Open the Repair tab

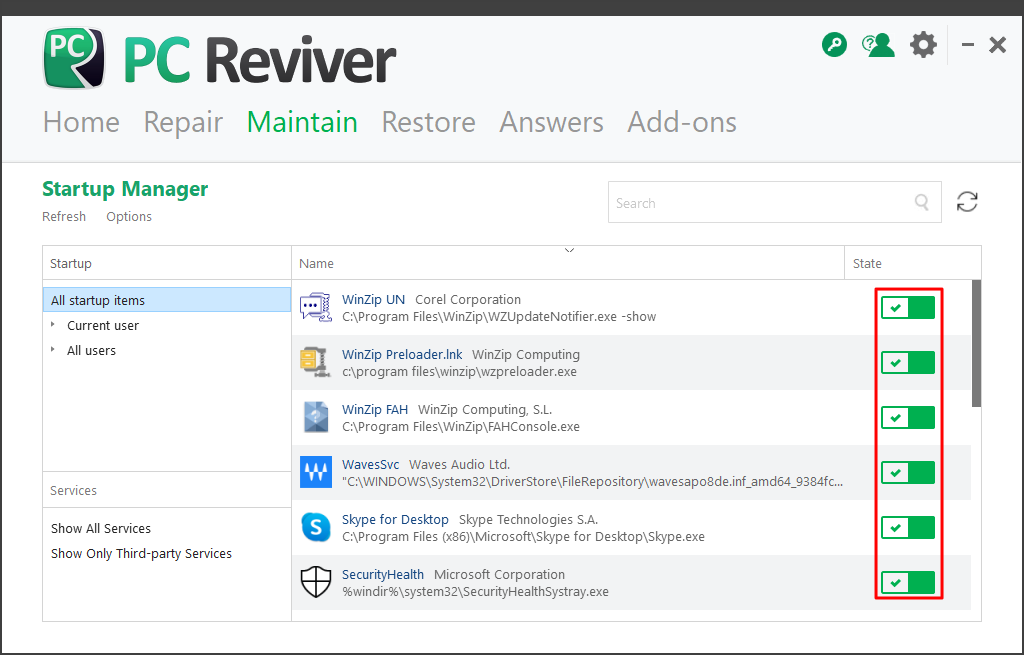[x=184, y=122]
